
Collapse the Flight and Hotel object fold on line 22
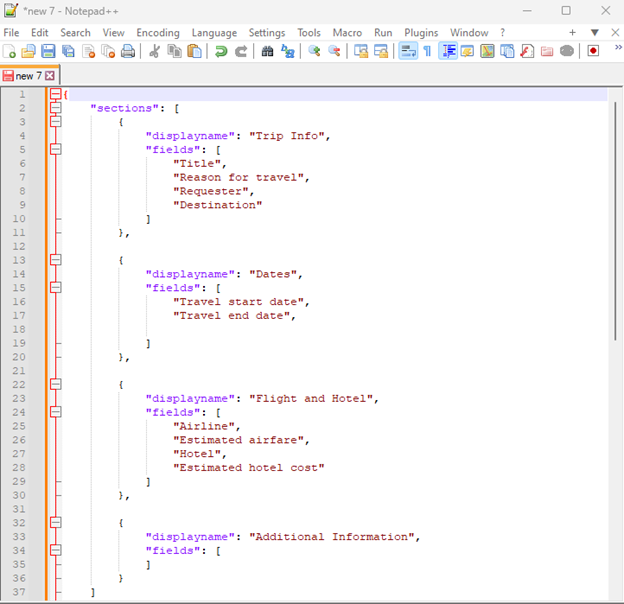point(55,384)
